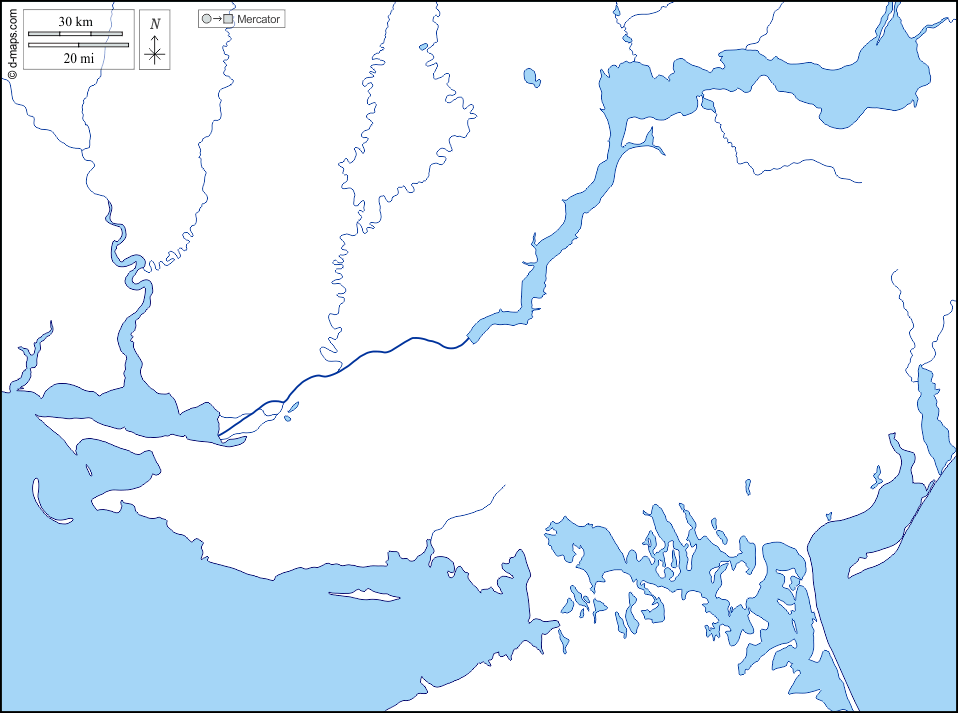Click the 20 mi scale text

tap(79, 58)
